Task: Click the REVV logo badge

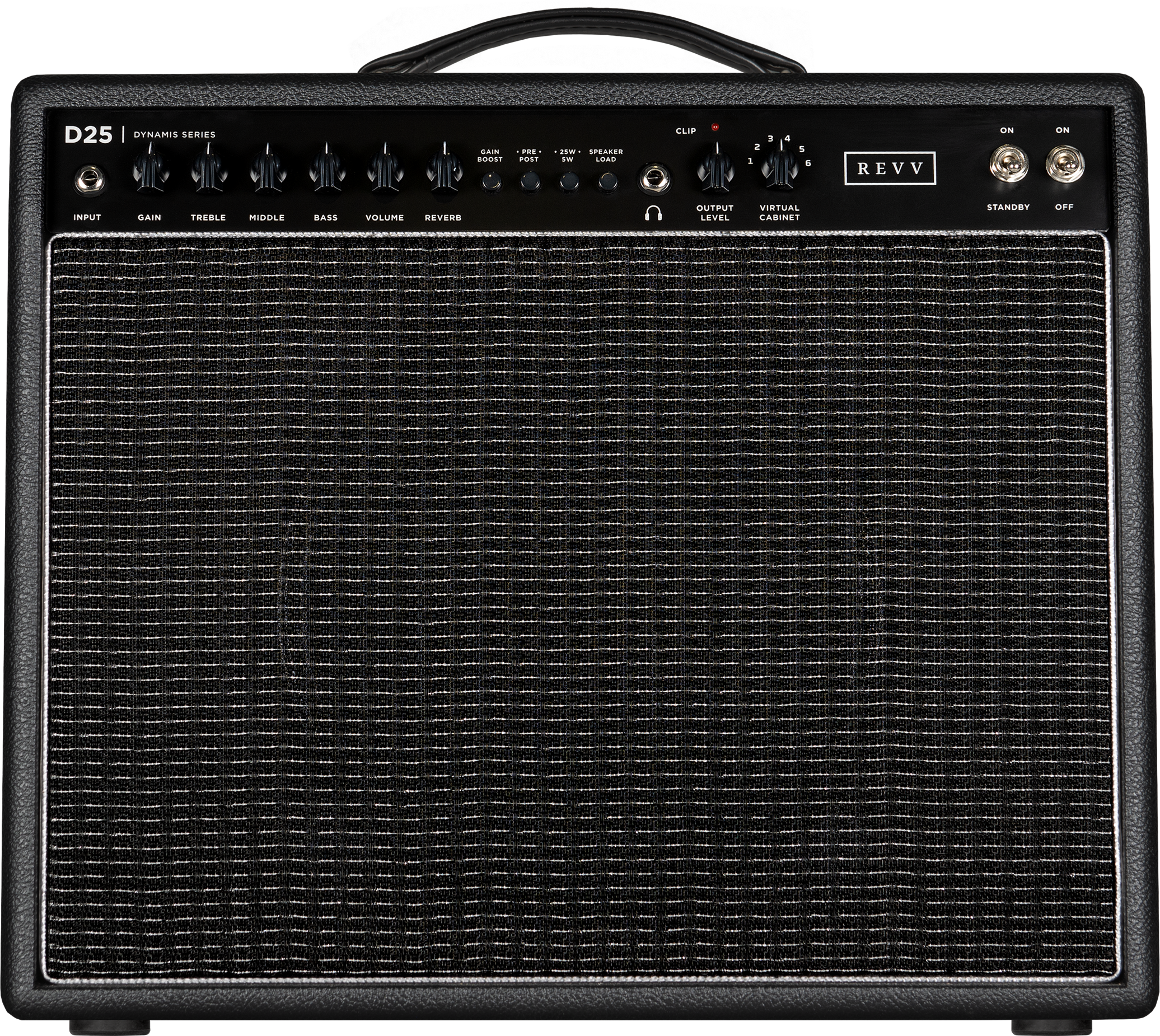Action: coord(890,169)
